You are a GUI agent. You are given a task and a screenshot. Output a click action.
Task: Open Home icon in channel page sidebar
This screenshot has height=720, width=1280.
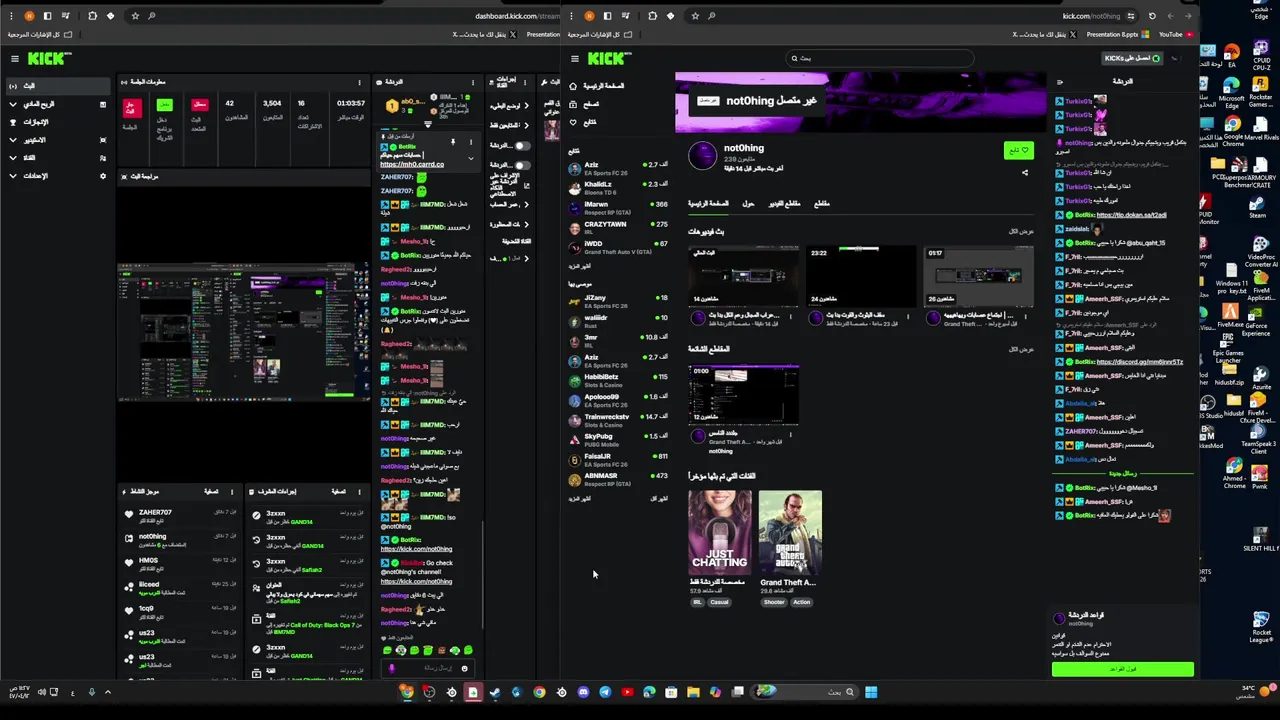click(573, 86)
